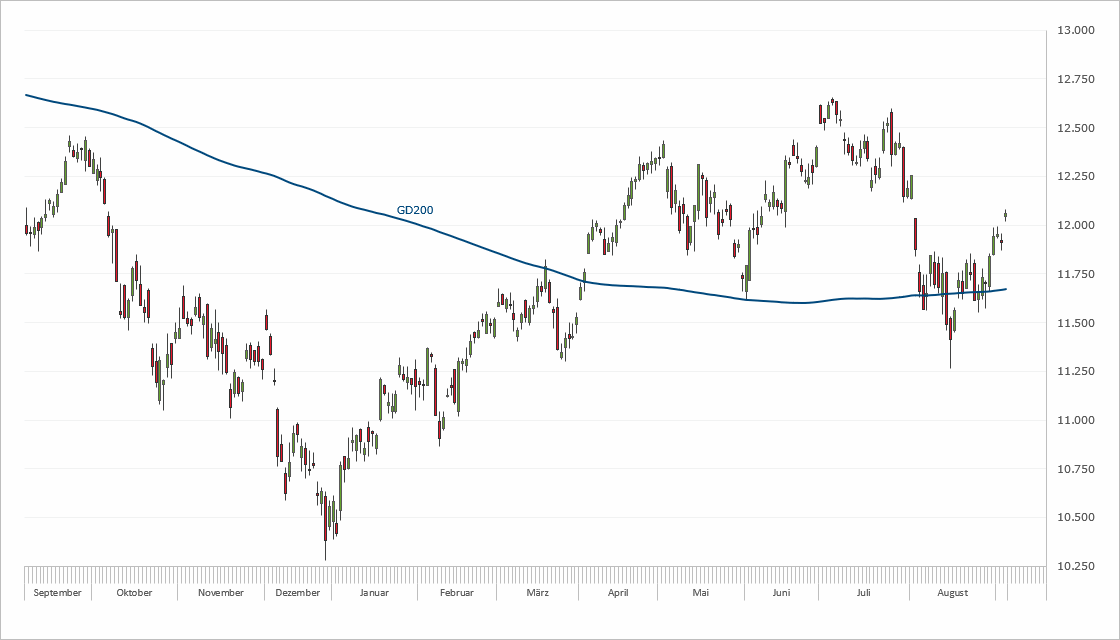Image resolution: width=1120 pixels, height=640 pixels.
Task: Select the September label on the time axis
Action: click(57, 593)
